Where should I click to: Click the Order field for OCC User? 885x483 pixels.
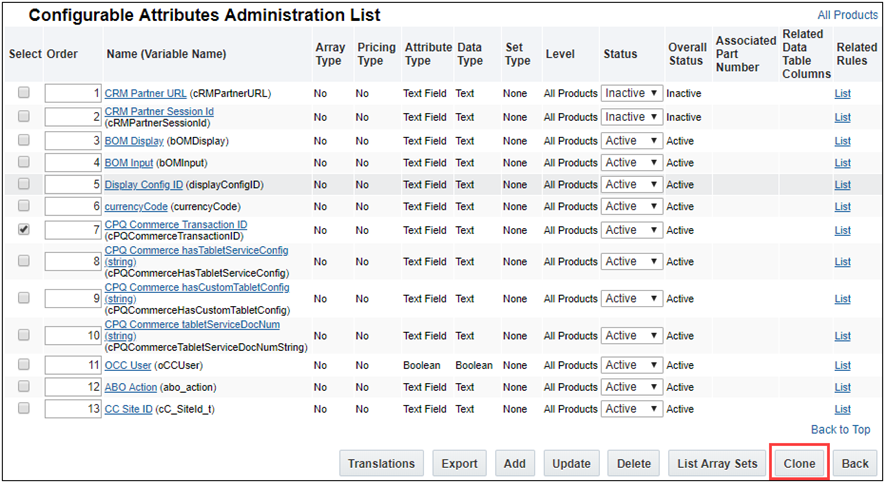click(73, 365)
